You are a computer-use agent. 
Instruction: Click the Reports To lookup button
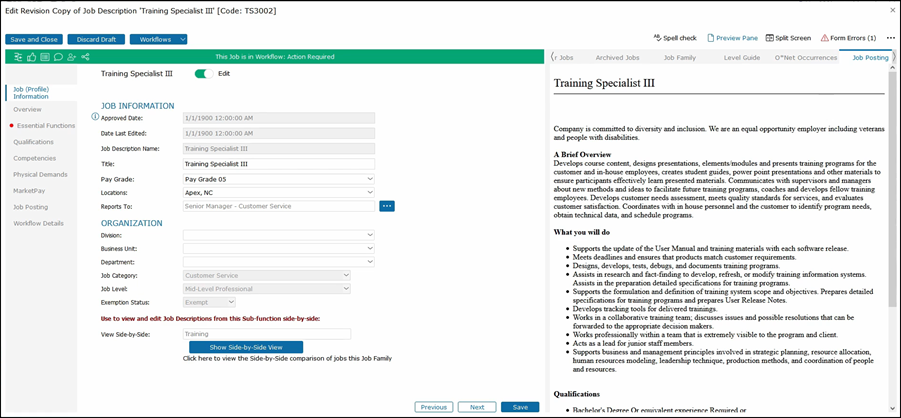tap(387, 206)
